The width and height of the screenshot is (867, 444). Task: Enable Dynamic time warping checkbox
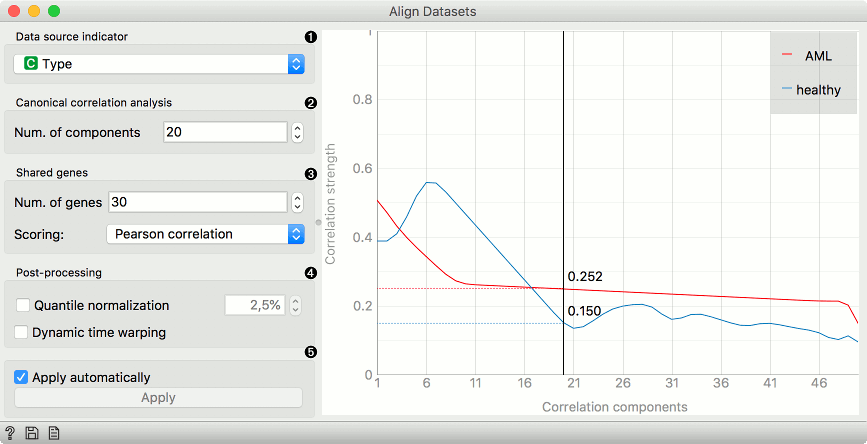21,332
